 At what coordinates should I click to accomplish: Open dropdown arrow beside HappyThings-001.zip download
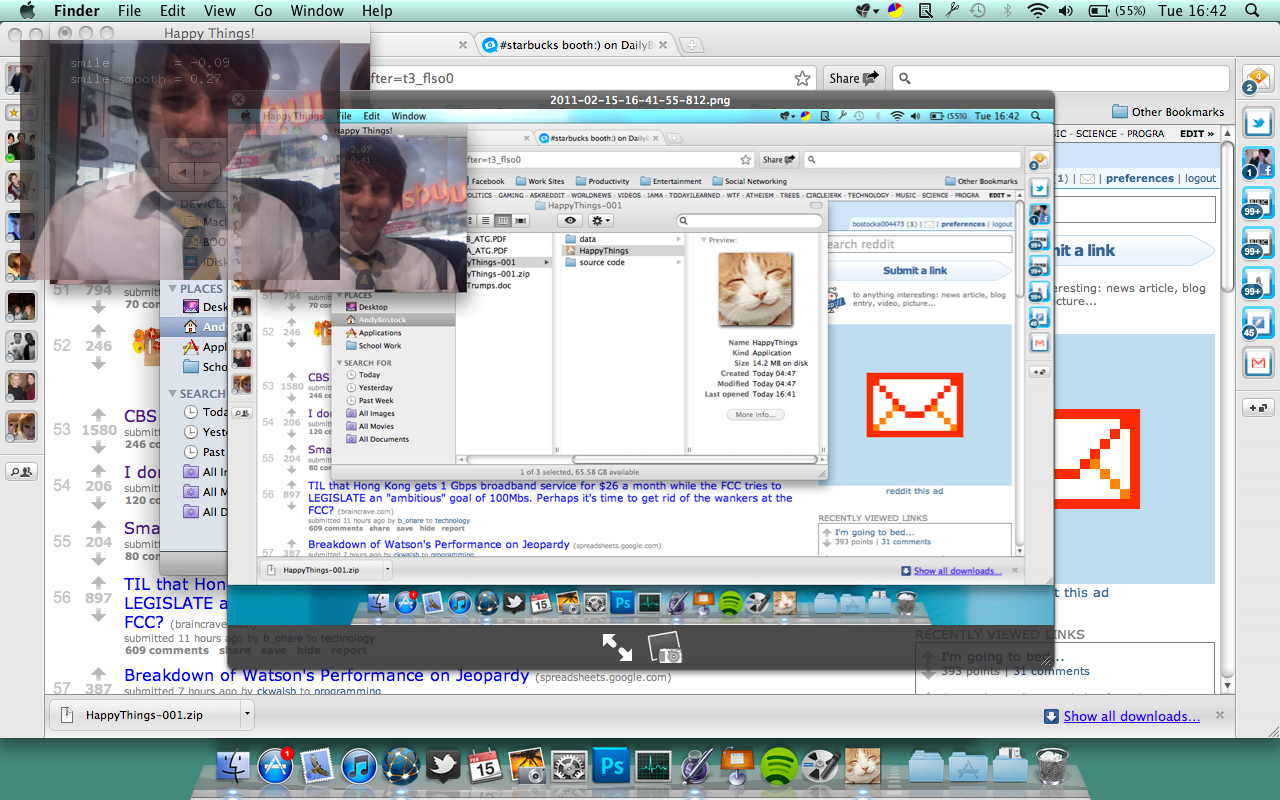coord(247,715)
